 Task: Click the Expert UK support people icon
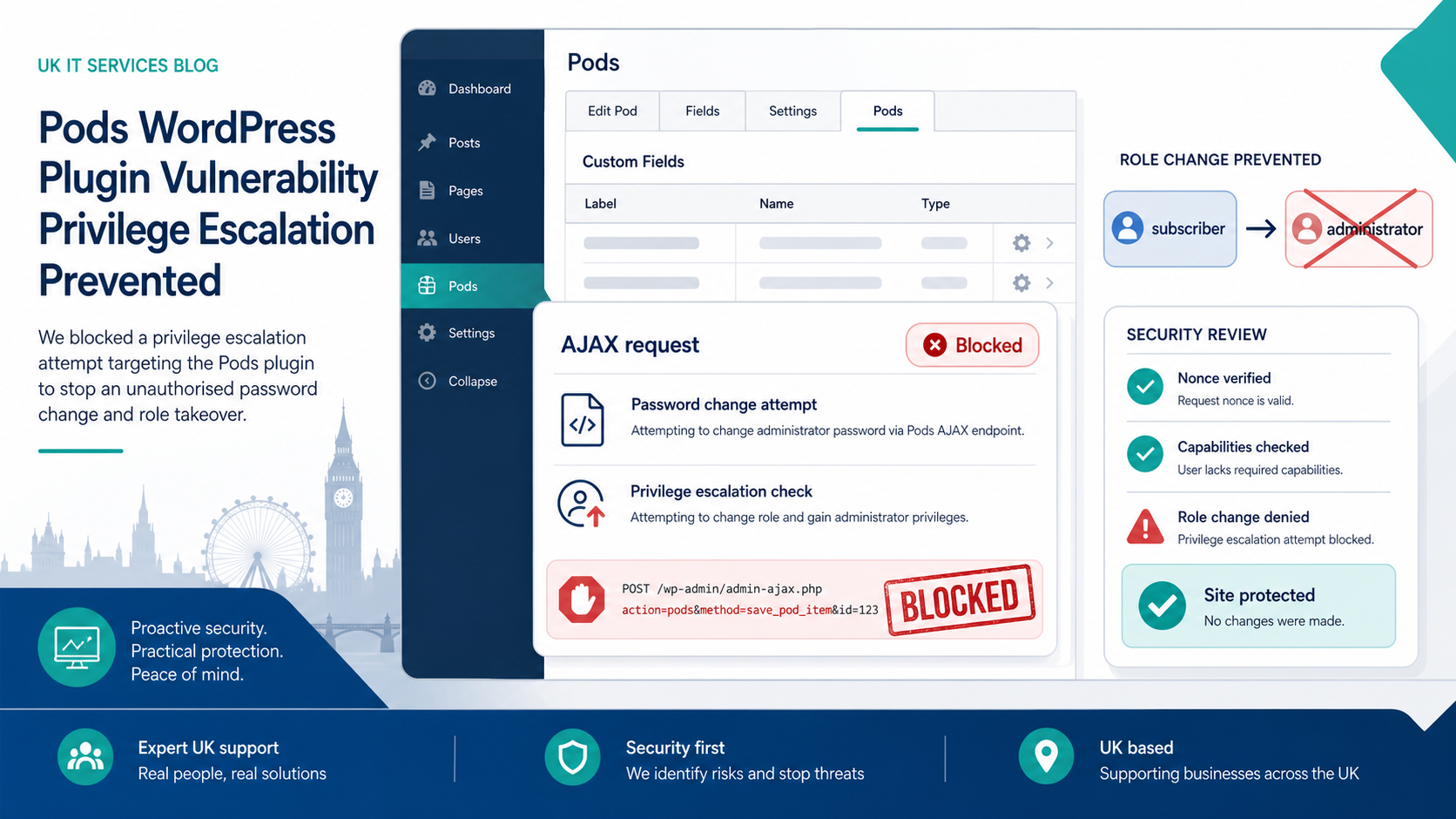click(x=85, y=756)
